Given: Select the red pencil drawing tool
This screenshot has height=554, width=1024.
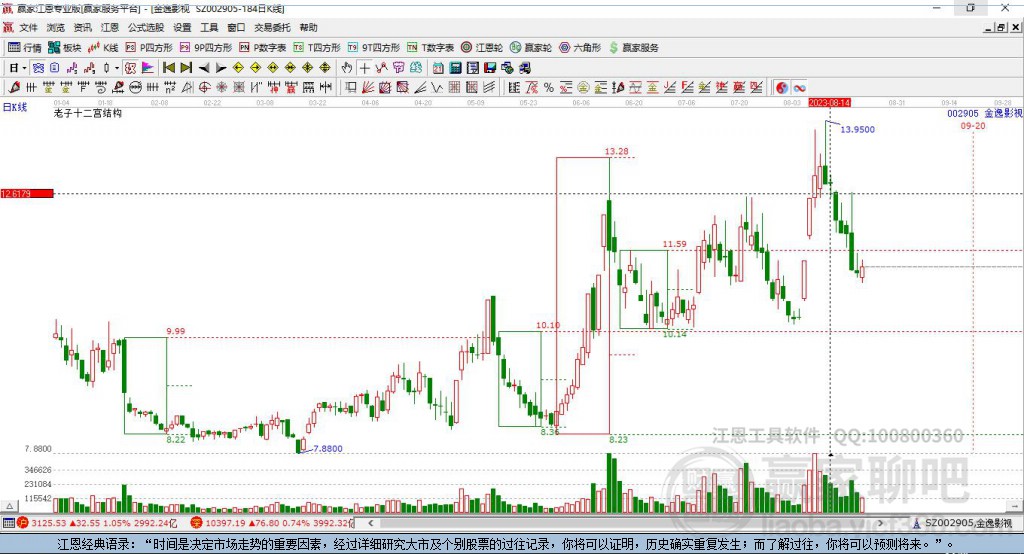Looking at the screenshot, I should 14,88.
